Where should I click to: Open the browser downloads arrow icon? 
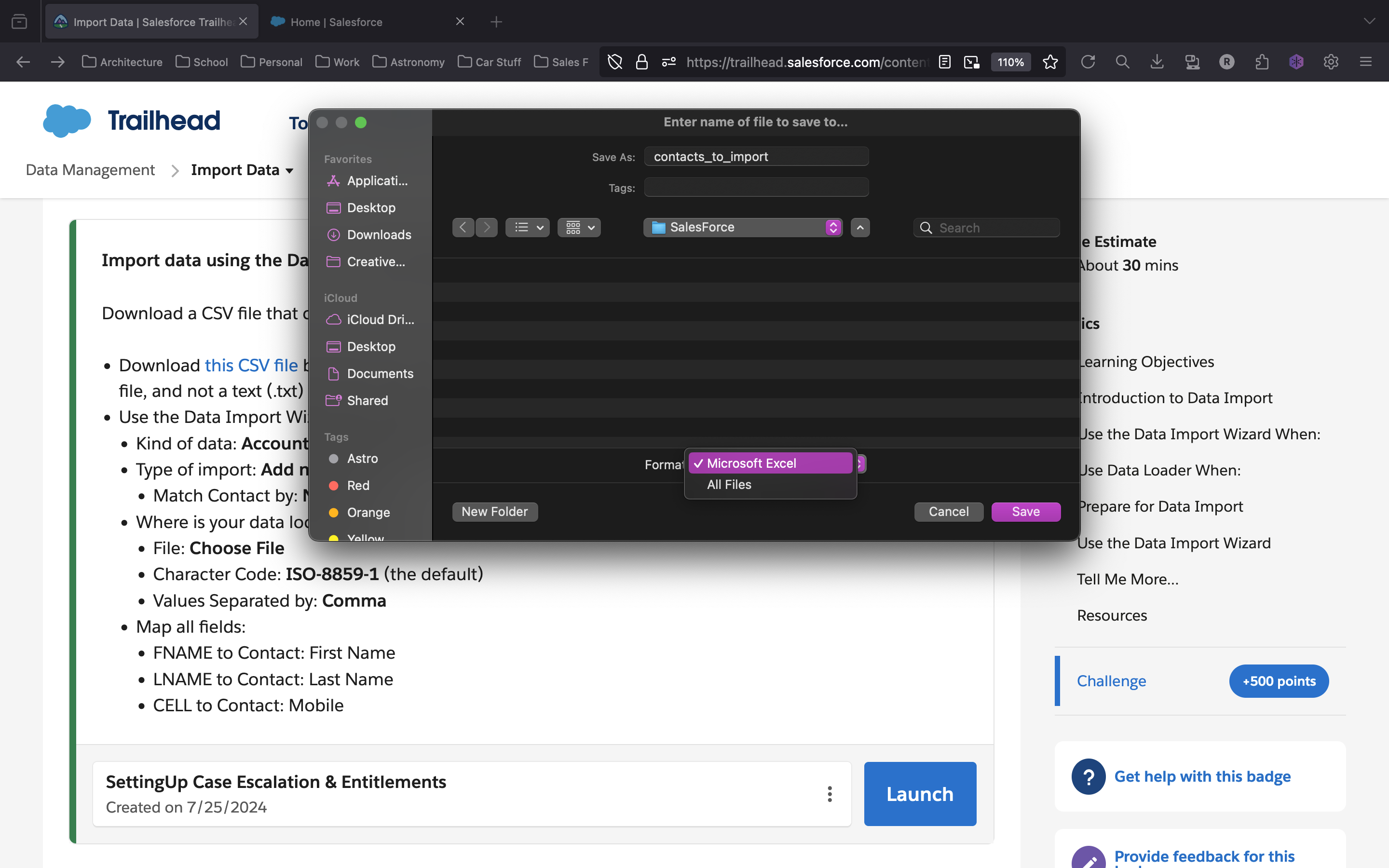(x=1157, y=62)
